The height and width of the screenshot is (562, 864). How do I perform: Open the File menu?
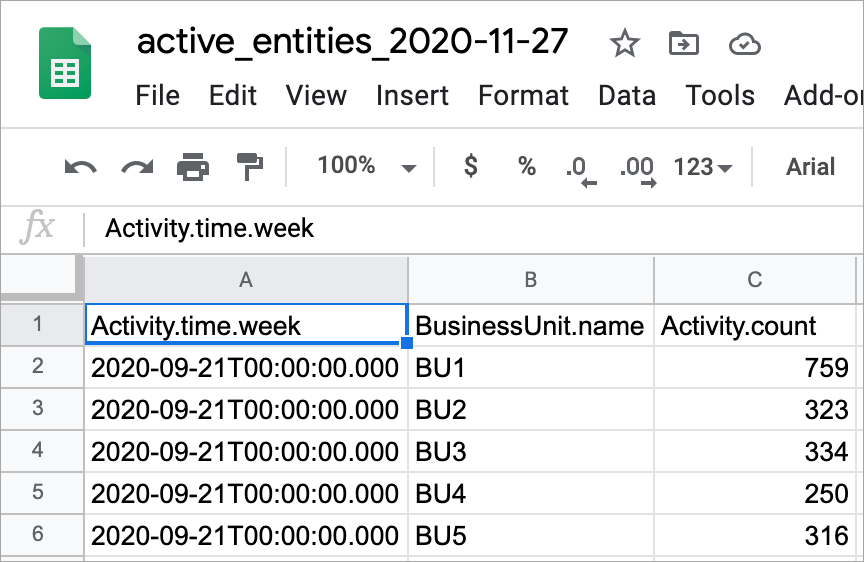click(x=157, y=96)
